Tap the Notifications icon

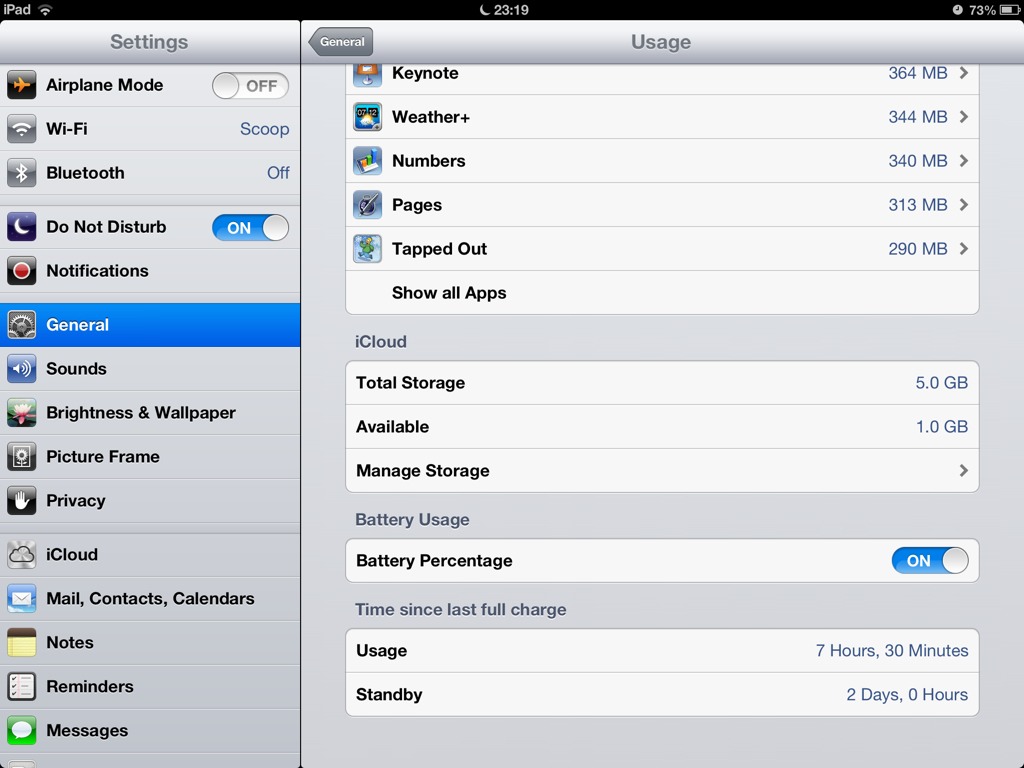point(22,270)
